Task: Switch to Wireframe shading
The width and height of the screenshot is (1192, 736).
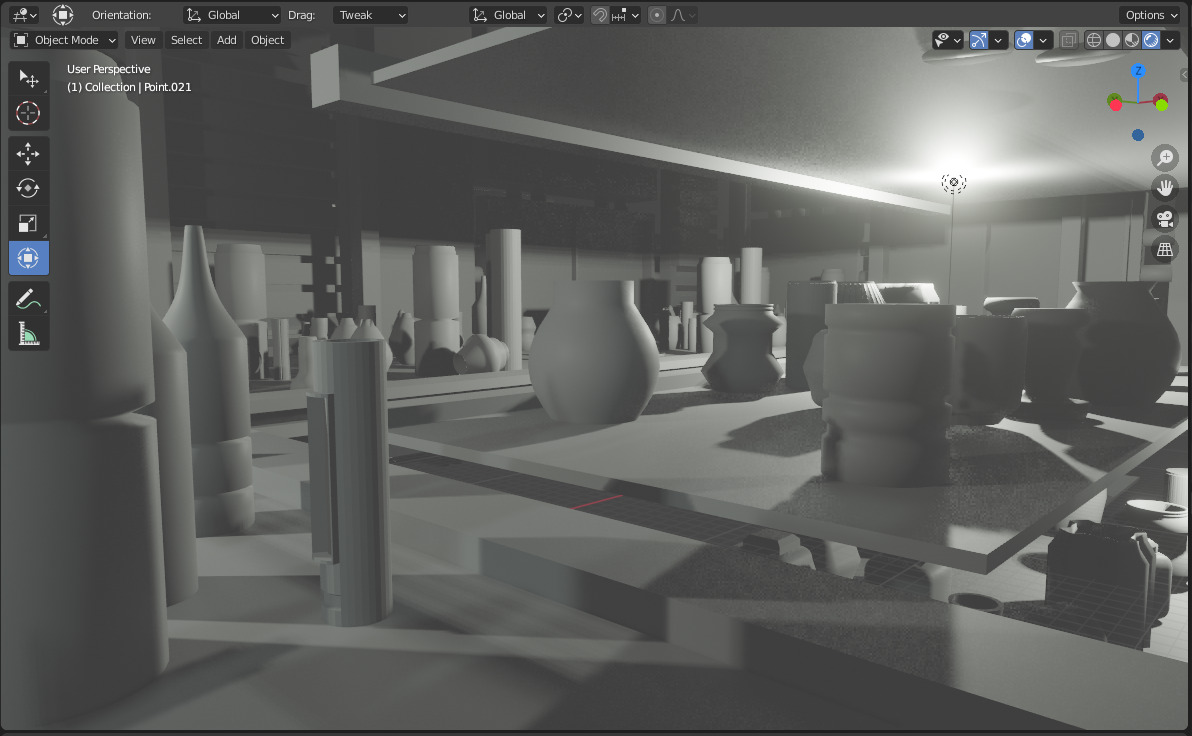Action: point(1094,40)
